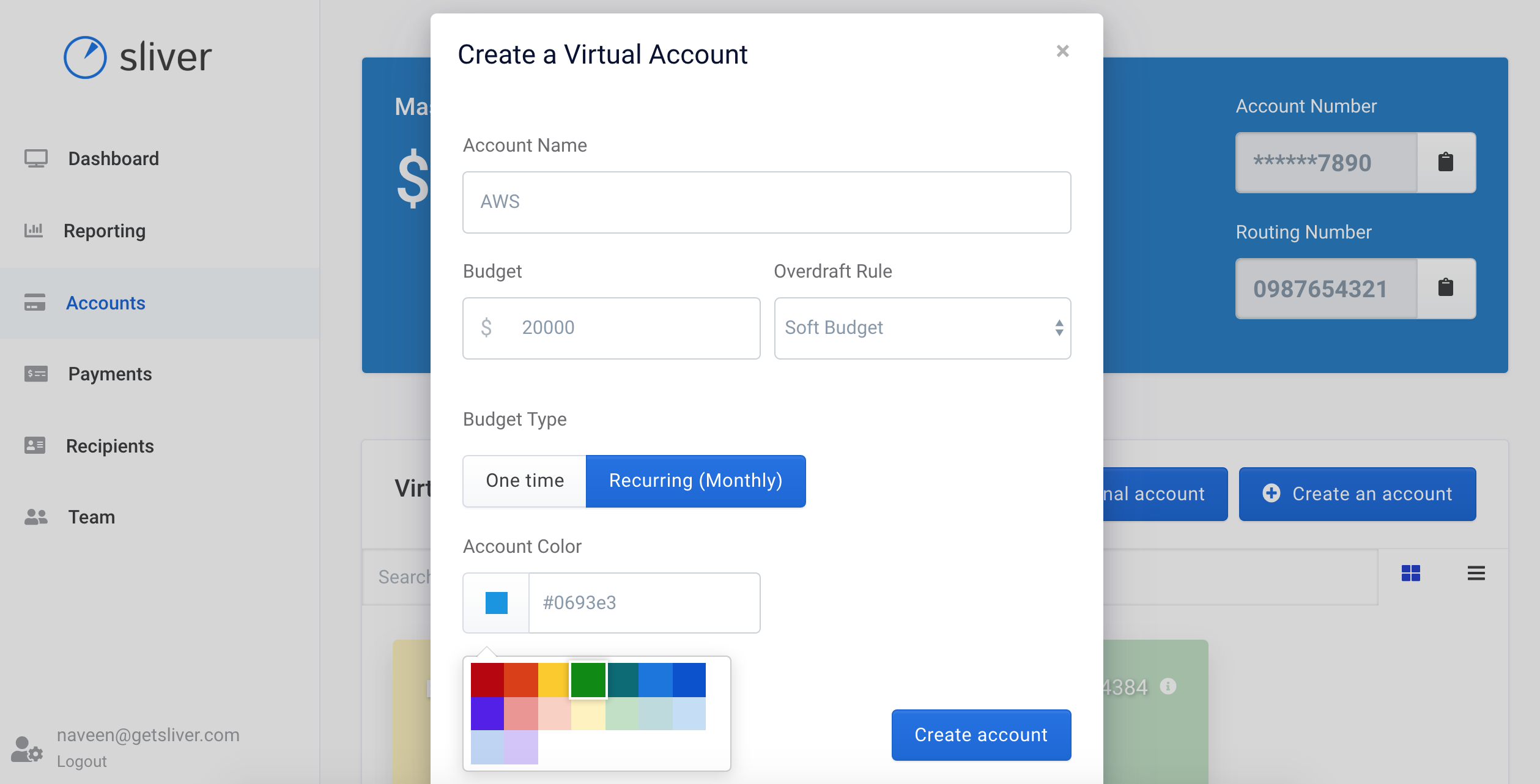Pick the salmon pink color swatch
Screen dimensions: 1540x784
click(x=521, y=714)
